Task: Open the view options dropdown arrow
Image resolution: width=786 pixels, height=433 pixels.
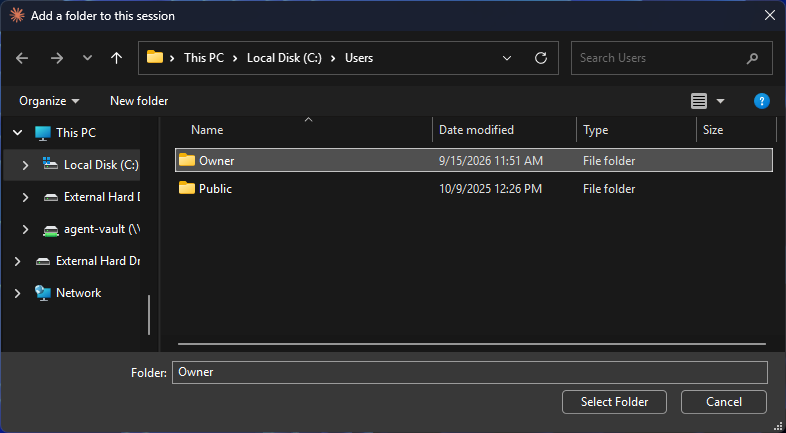Action: pos(720,101)
